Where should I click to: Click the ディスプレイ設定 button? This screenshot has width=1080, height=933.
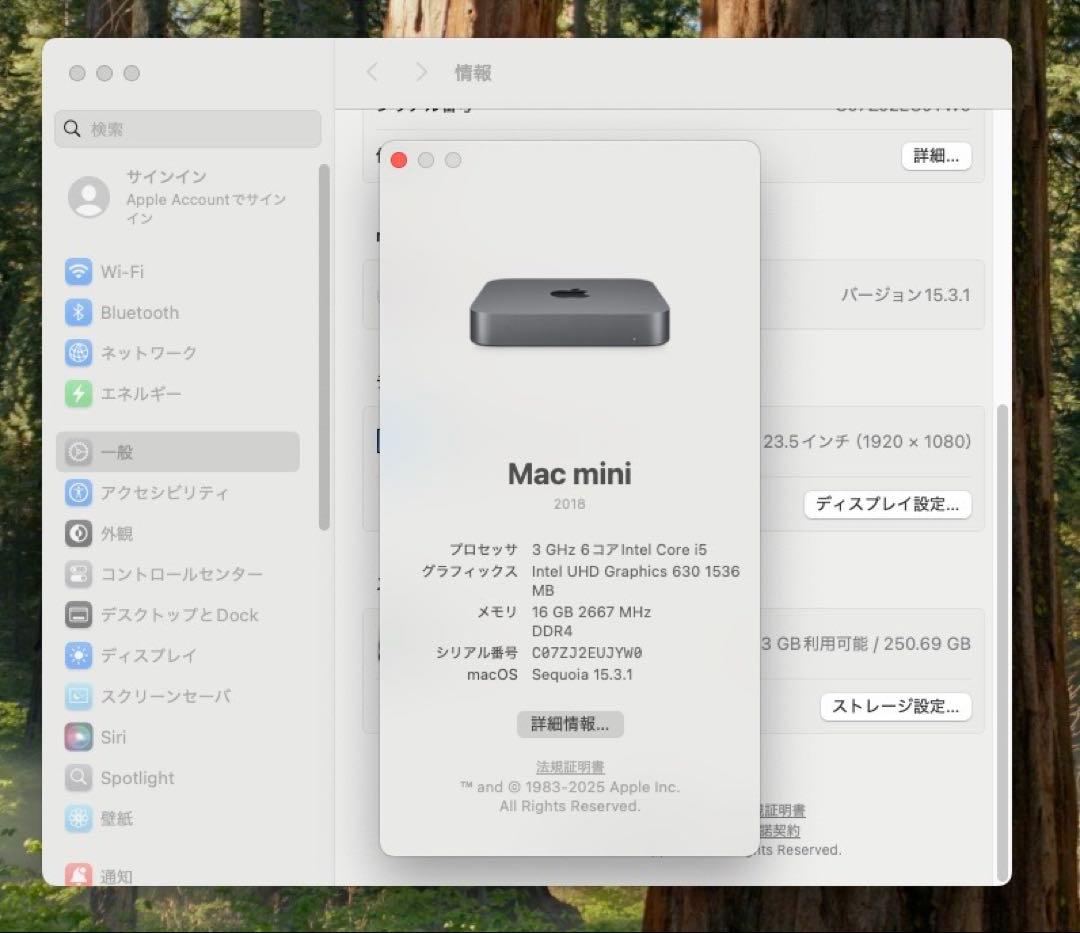point(887,505)
